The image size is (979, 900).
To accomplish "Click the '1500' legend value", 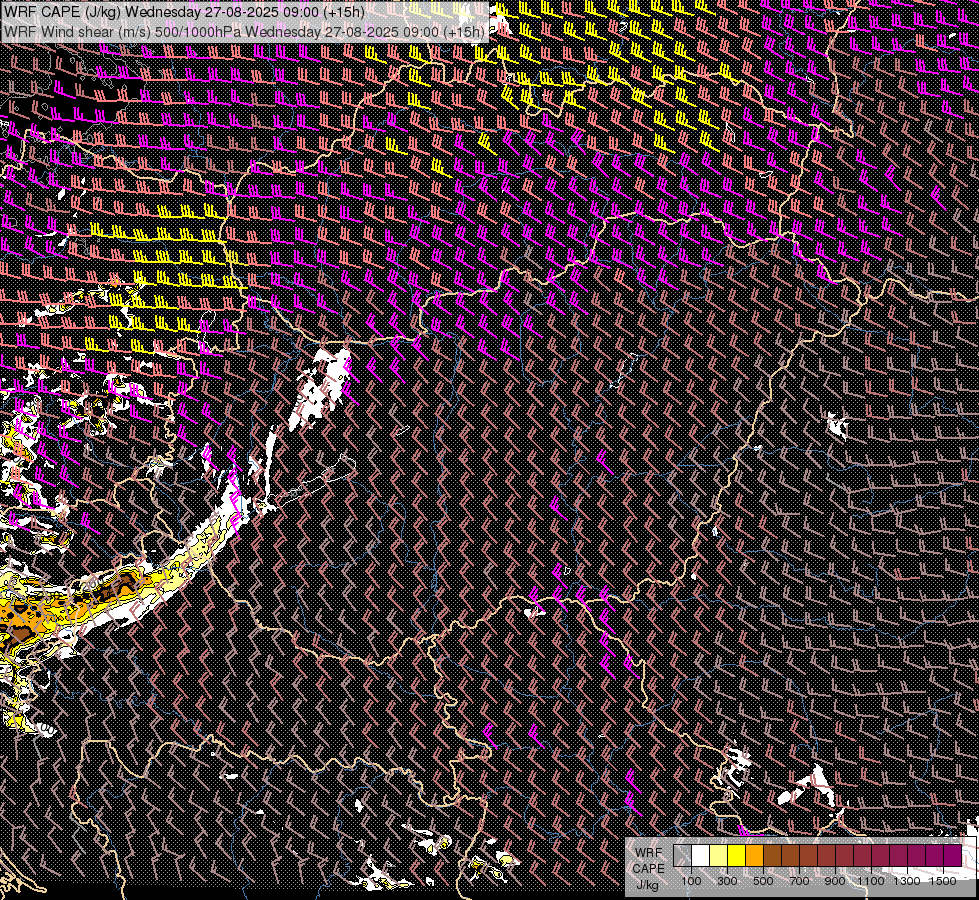I will point(943,881).
